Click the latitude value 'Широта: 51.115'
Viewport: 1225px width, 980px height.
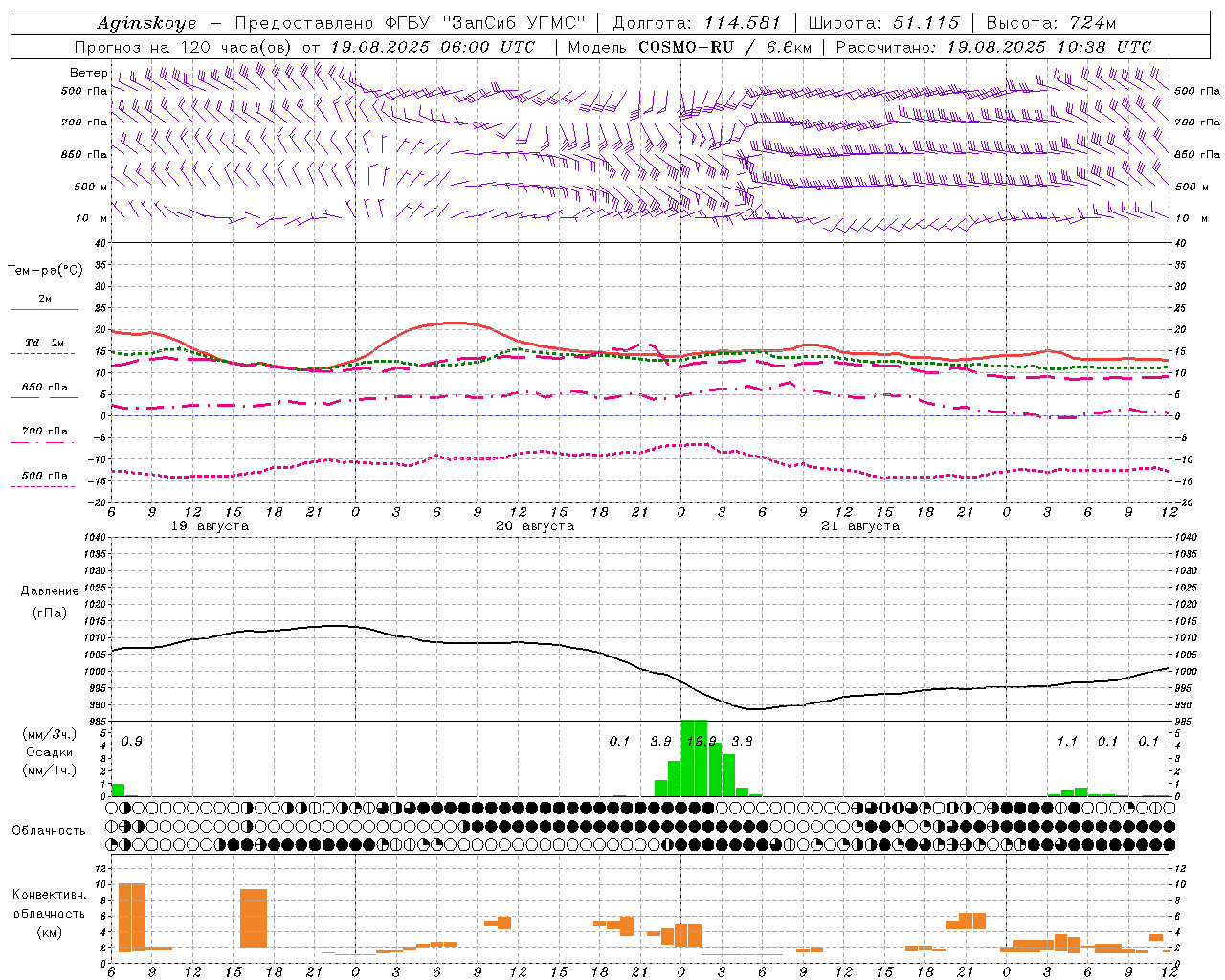[x=883, y=23]
